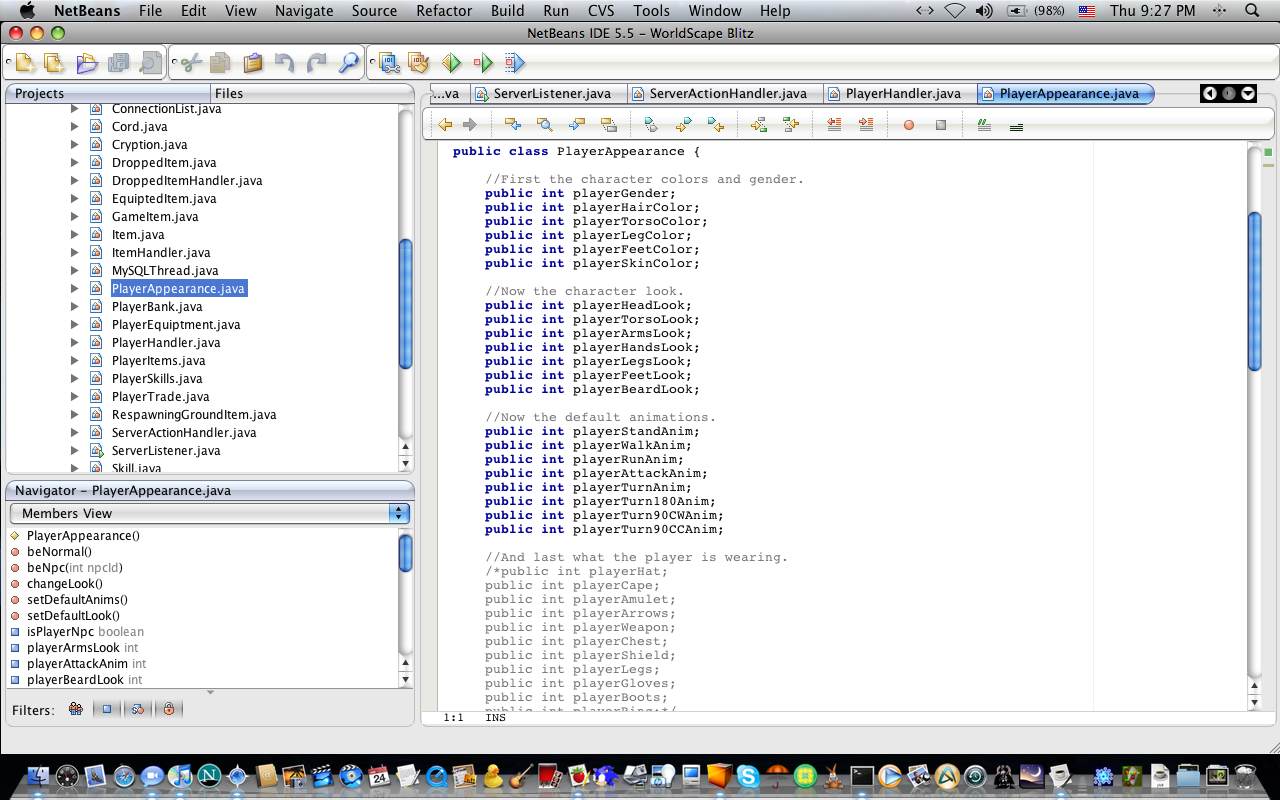Select ItemHandler.java in project tree
Viewport: 1280px width, 800px height.
tap(161, 252)
